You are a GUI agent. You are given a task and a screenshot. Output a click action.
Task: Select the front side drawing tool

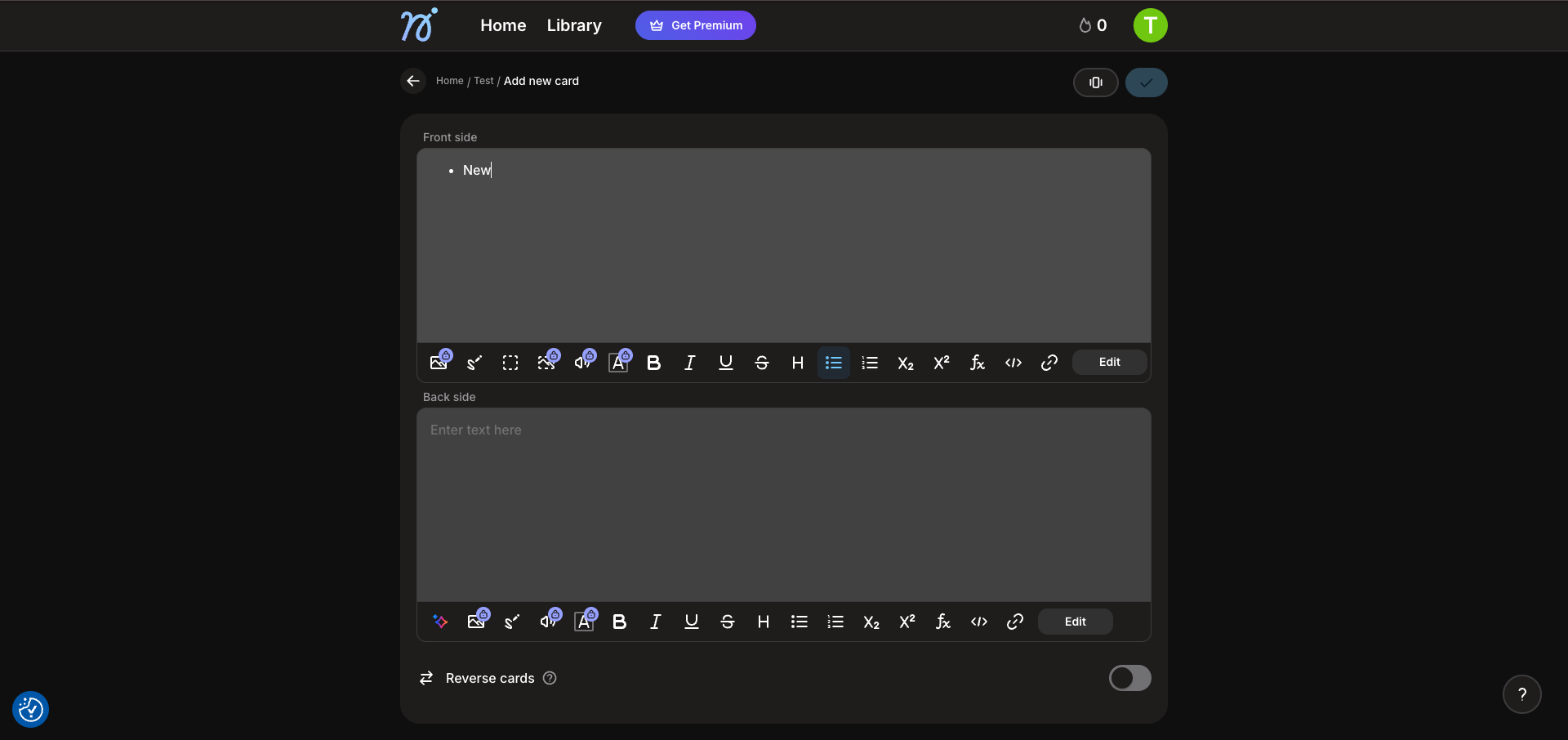tap(474, 363)
